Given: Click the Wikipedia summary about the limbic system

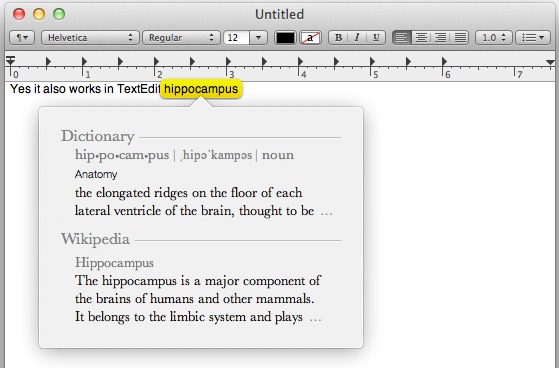Looking at the screenshot, I should click(198, 299).
